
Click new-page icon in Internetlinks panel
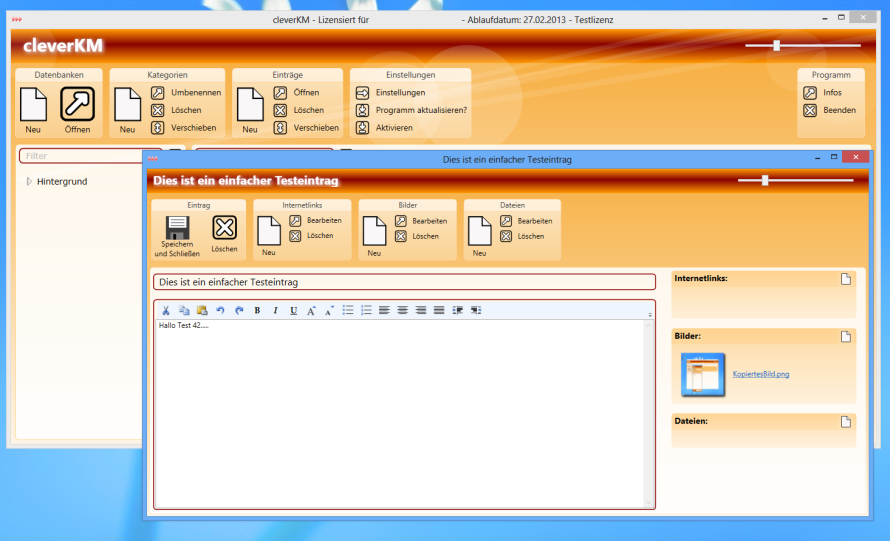[846, 279]
